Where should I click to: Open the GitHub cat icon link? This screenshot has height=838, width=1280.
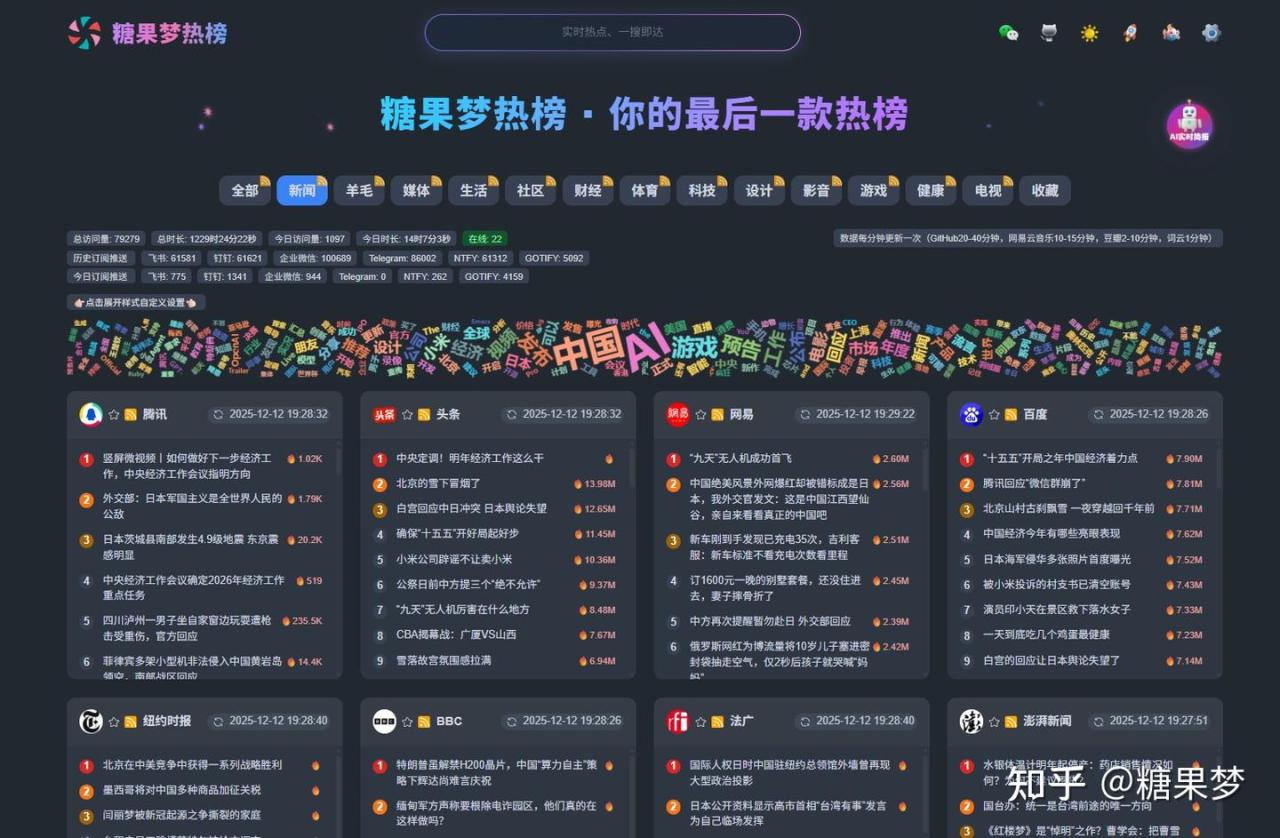click(x=1048, y=33)
